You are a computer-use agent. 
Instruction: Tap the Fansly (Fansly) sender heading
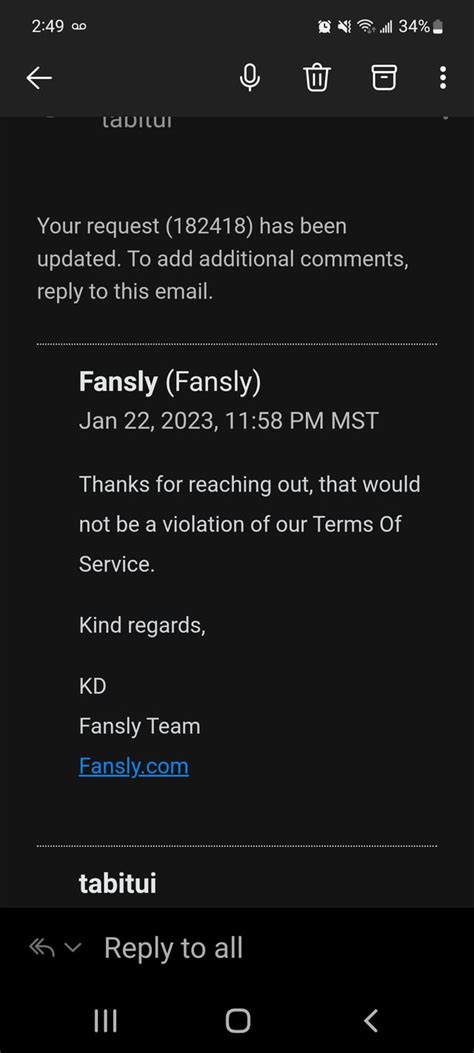170,382
